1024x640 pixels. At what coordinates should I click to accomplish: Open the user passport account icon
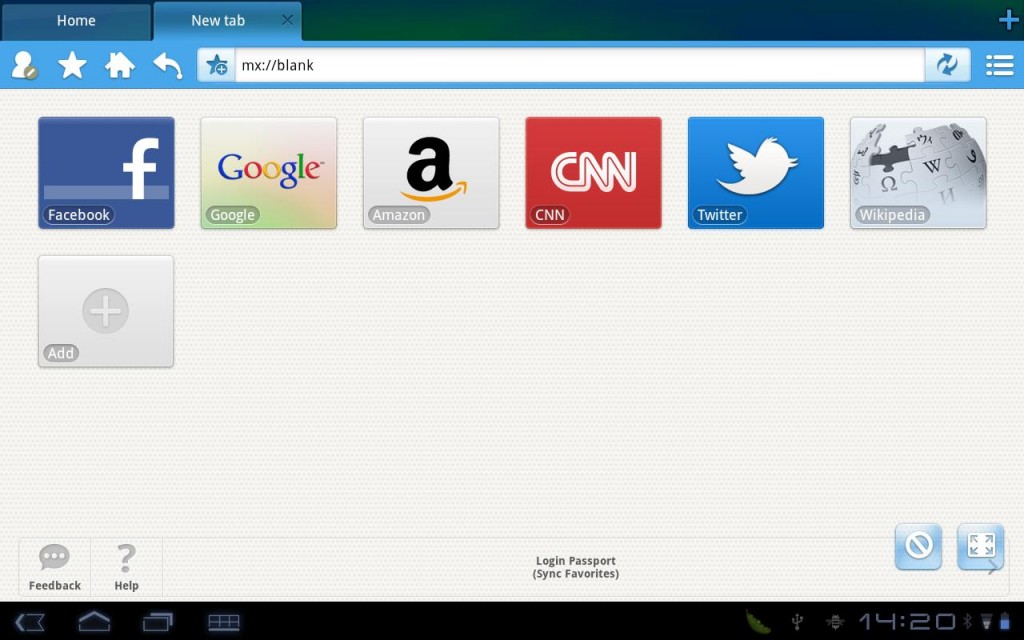click(24, 65)
